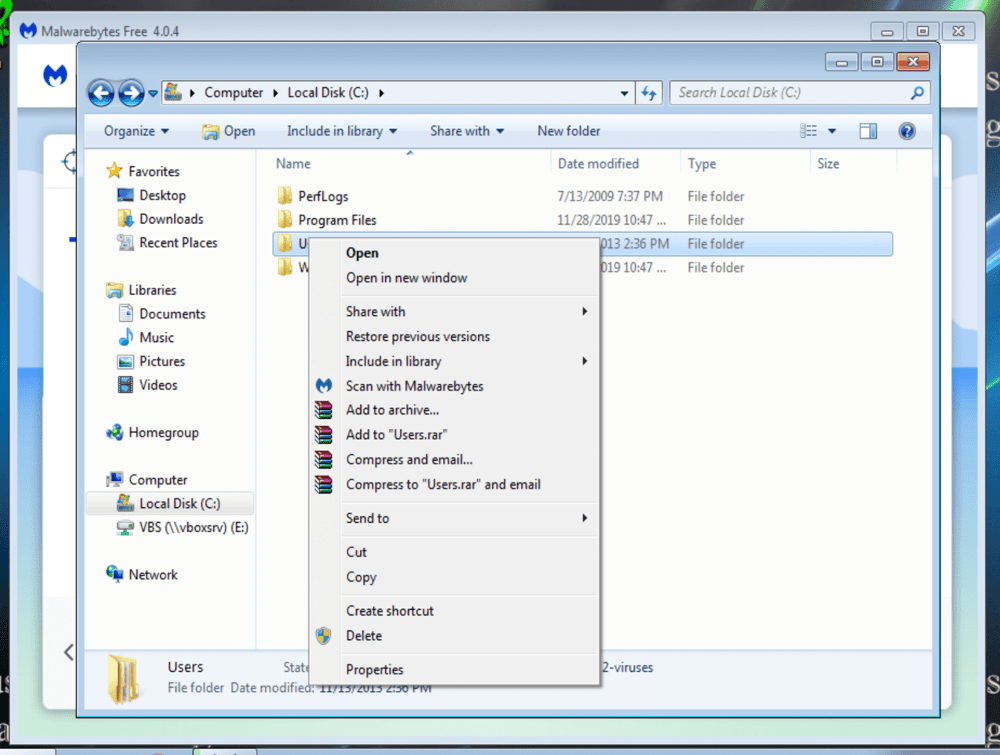1000x755 pixels.
Task: Click Program Files date modified cell
Action: tap(611, 220)
